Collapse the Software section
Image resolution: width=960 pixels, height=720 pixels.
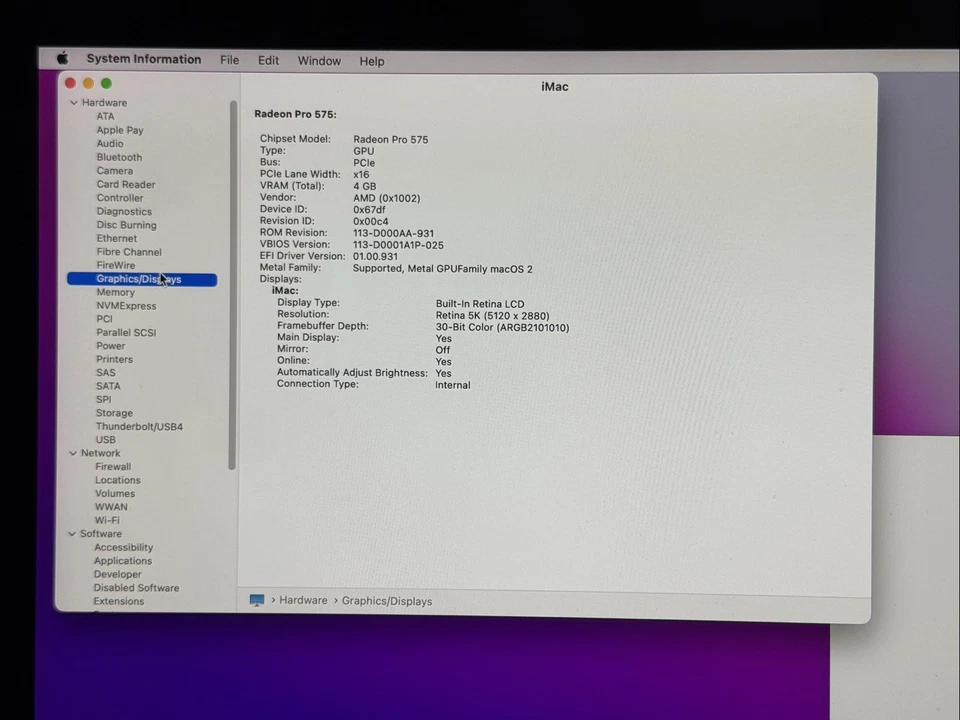[x=71, y=533]
